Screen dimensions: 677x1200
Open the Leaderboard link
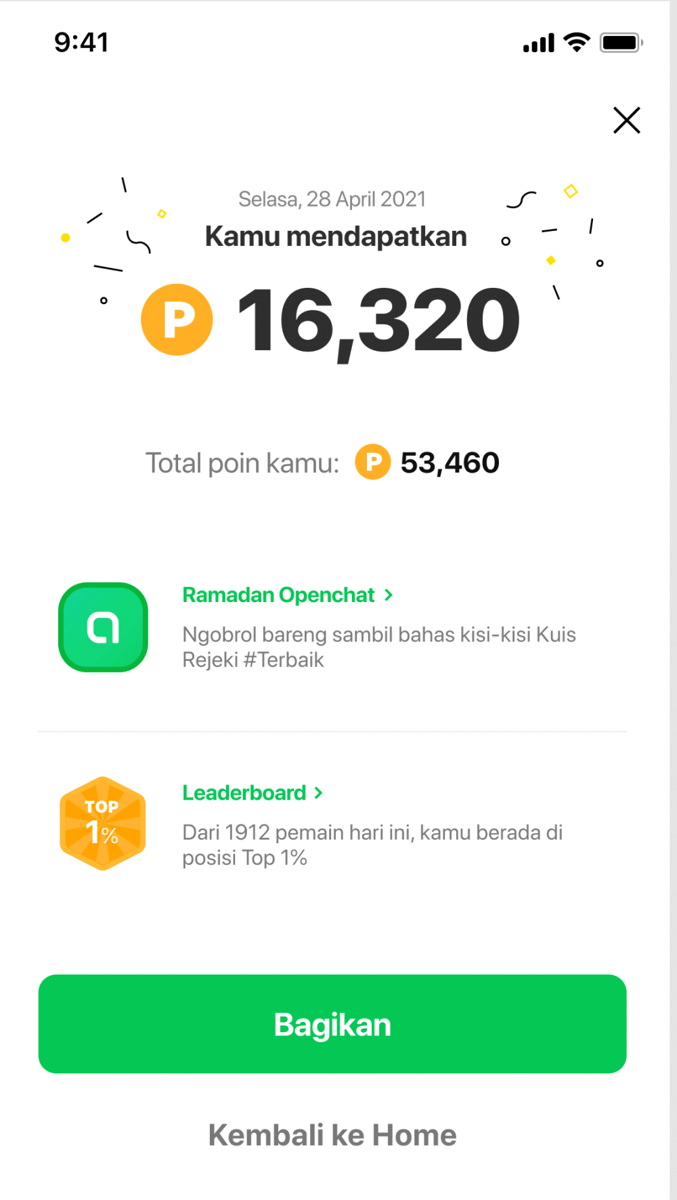[x=243, y=792]
